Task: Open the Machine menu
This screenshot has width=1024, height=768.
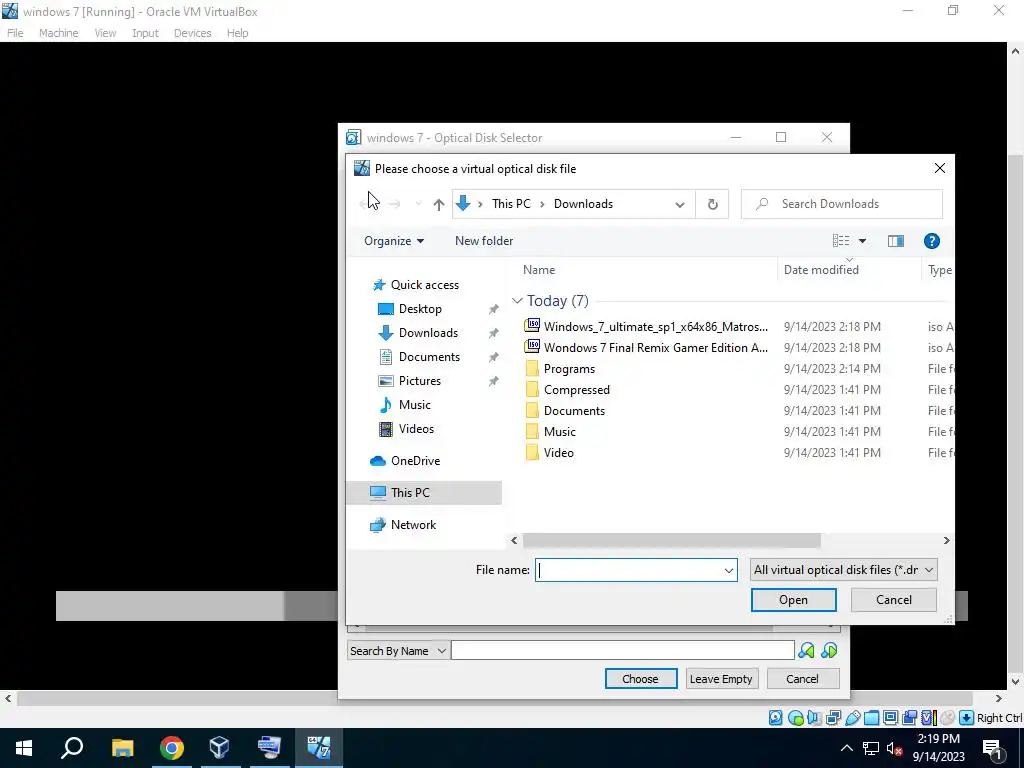Action: pos(59,33)
